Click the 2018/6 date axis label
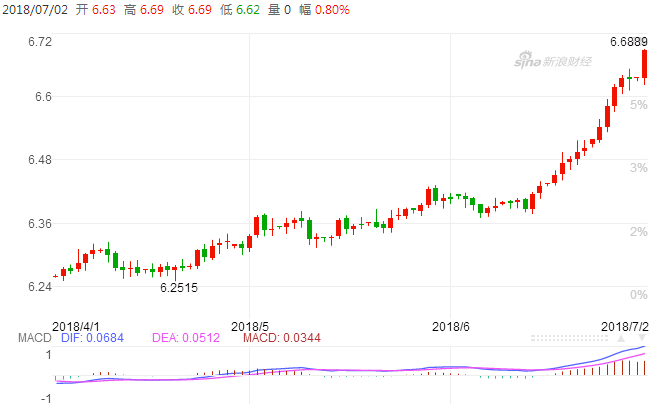650x404 pixels. click(451, 326)
